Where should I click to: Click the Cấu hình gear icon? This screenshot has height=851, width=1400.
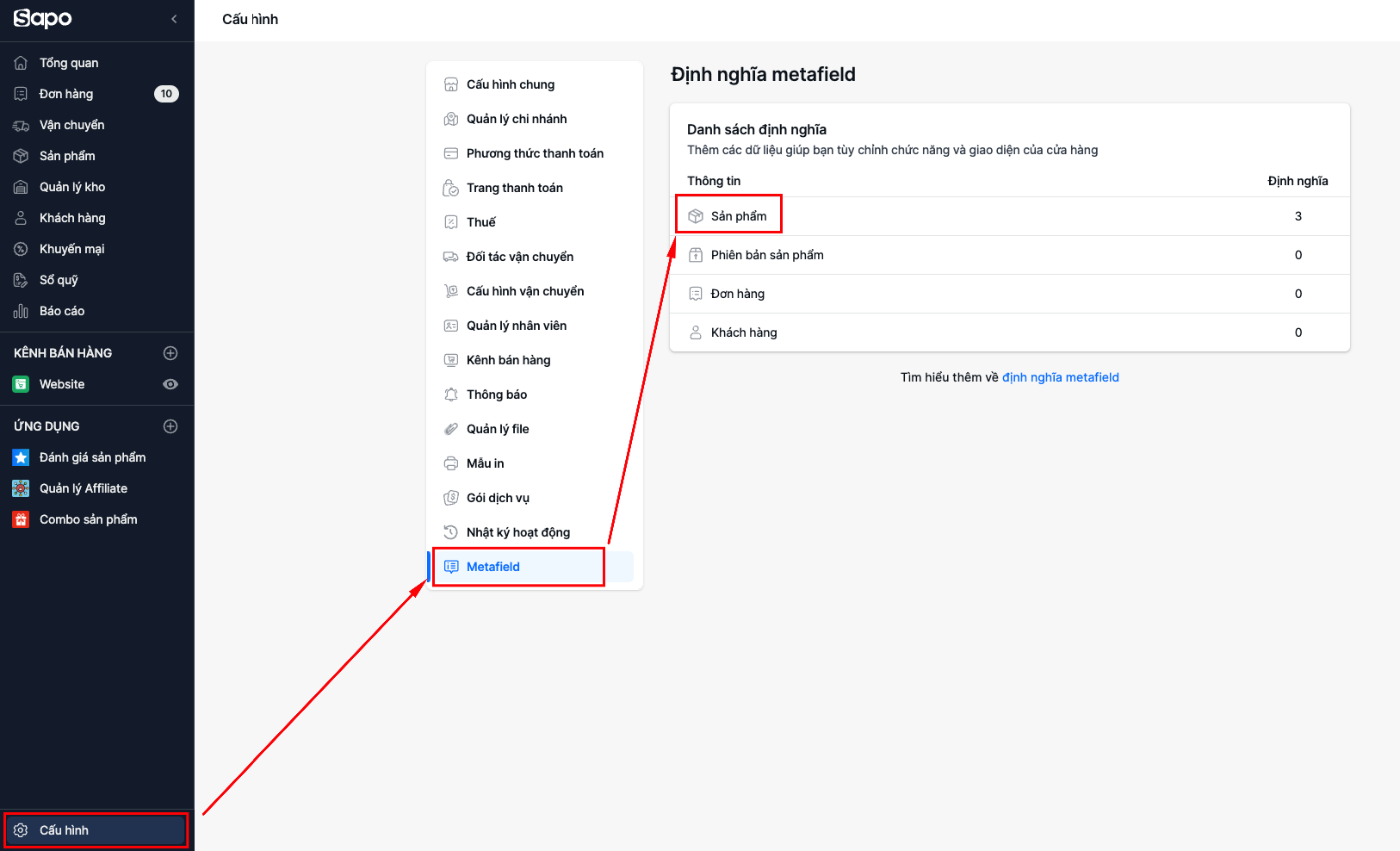pos(21,830)
